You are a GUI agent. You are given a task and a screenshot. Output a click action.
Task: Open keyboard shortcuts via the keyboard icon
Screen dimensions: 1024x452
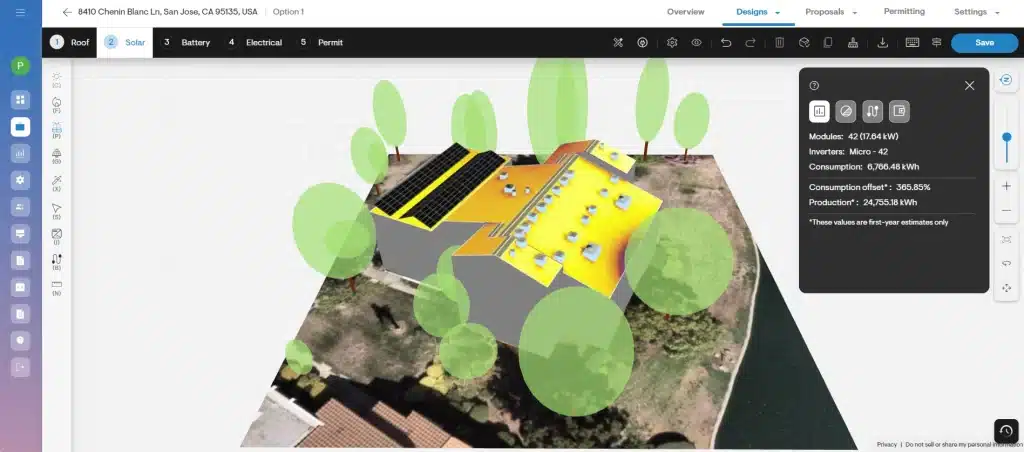912,43
